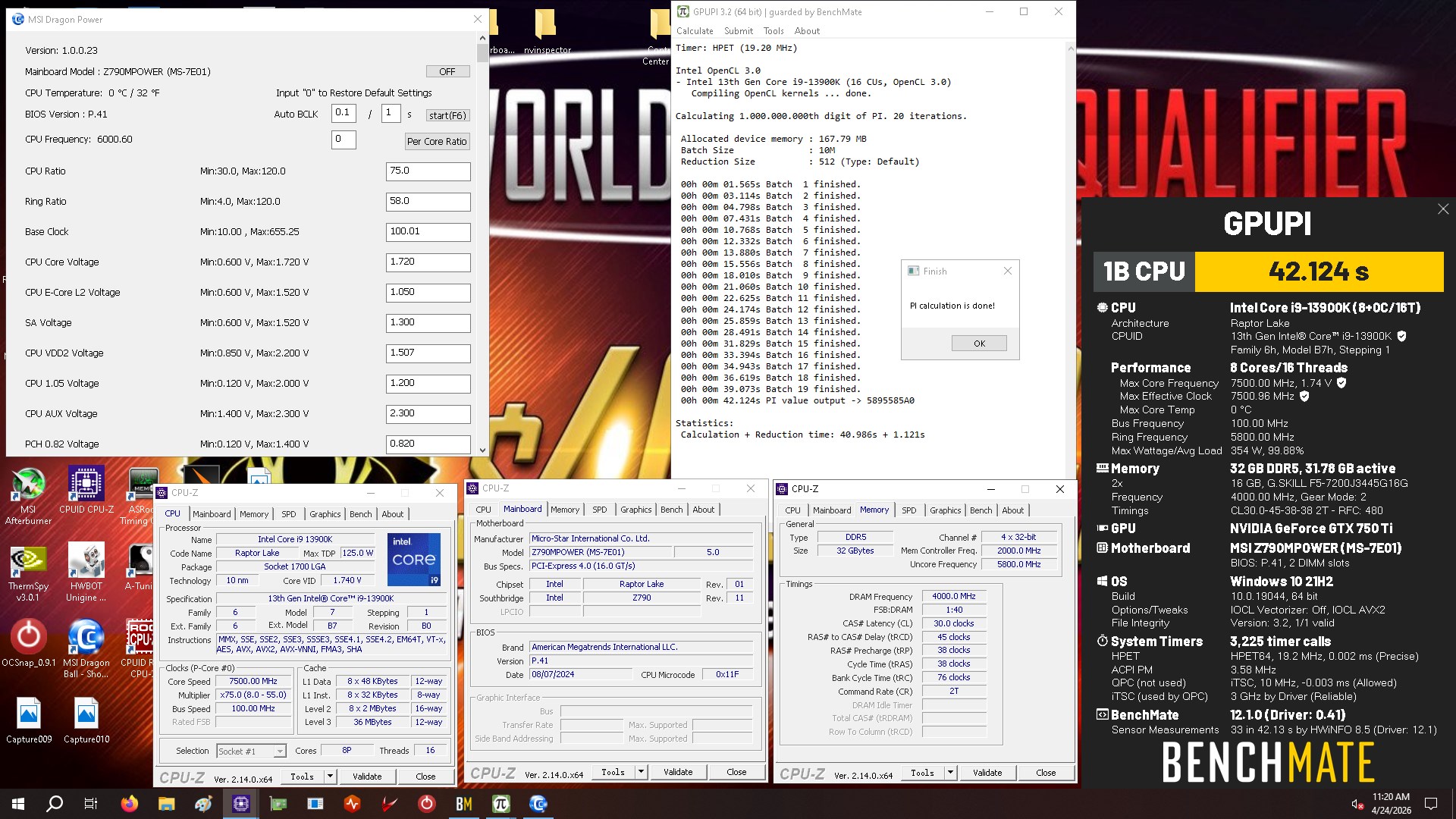This screenshot has height=819, width=1456.
Task: Open ThermSpy v3.0.1 desktop shortcut
Action: pyautogui.click(x=28, y=573)
